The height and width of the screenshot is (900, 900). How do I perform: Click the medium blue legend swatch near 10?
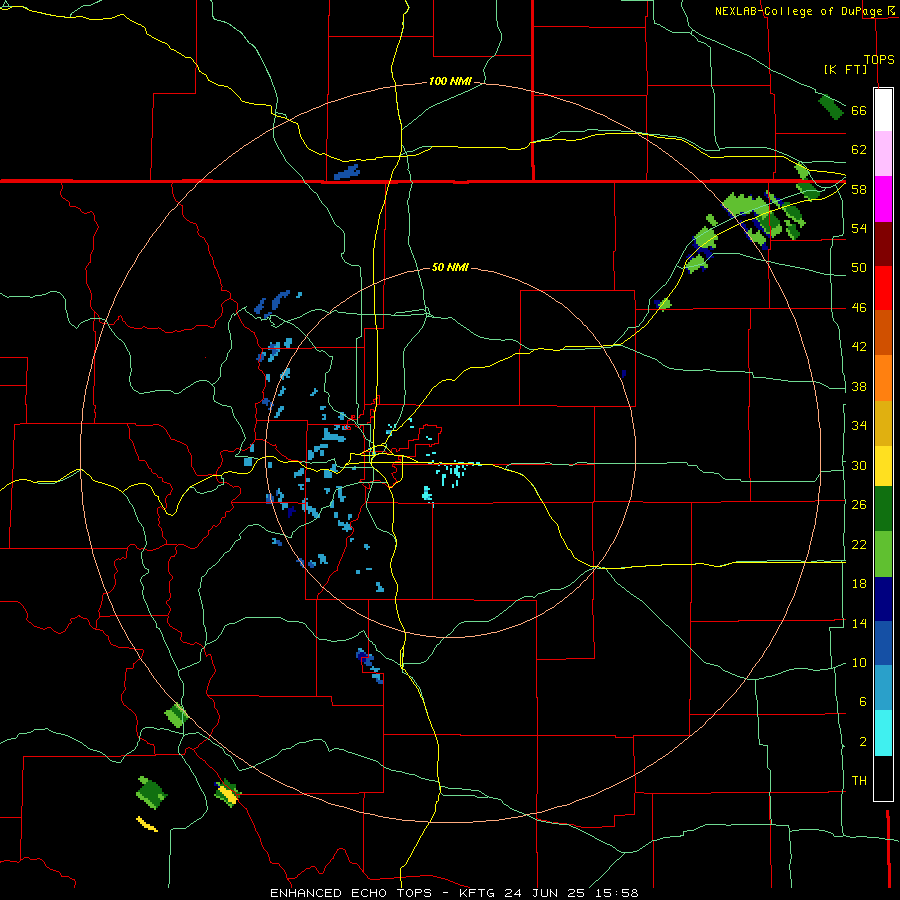[883, 643]
